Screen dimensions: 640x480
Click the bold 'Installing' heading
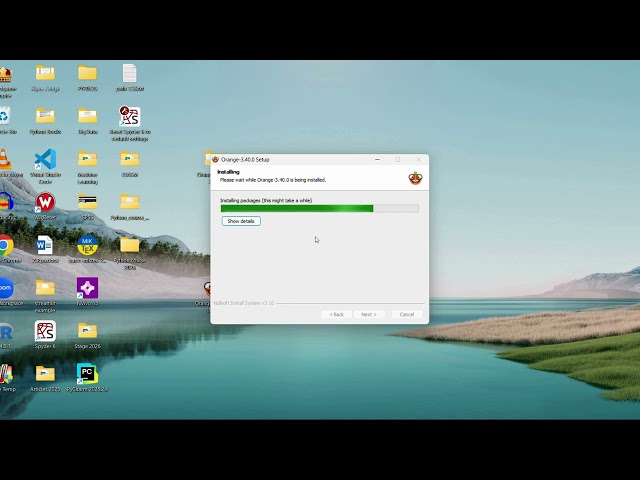coord(228,172)
